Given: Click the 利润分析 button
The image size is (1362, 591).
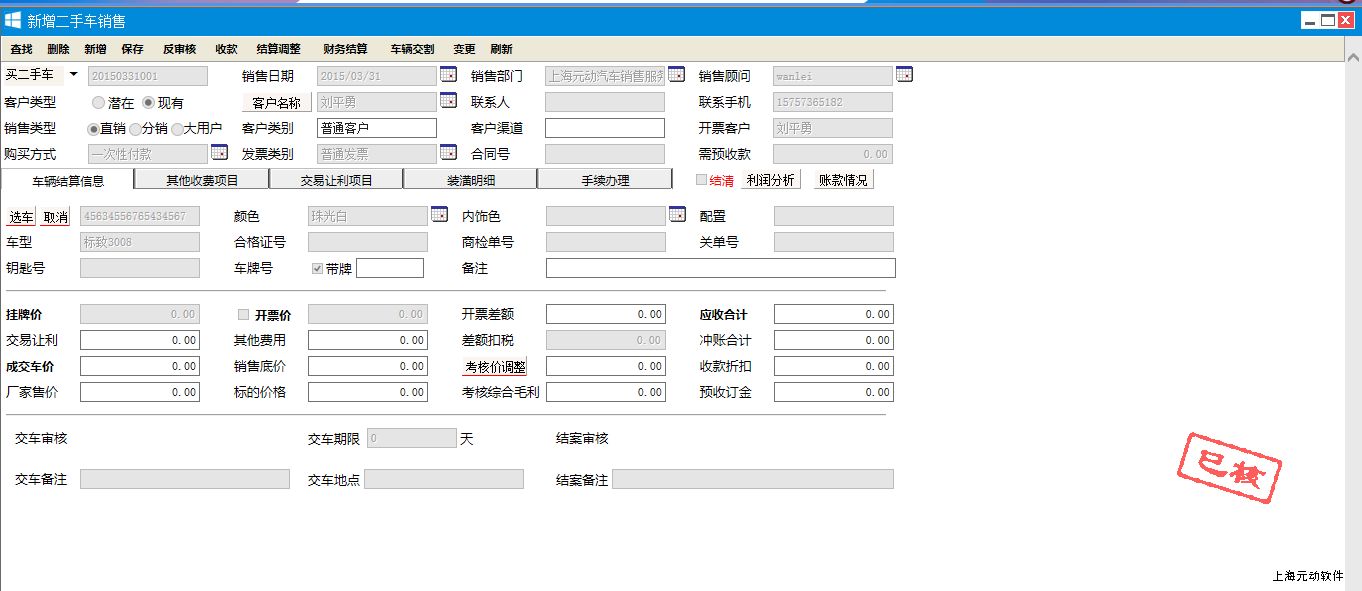Looking at the screenshot, I should 771,180.
